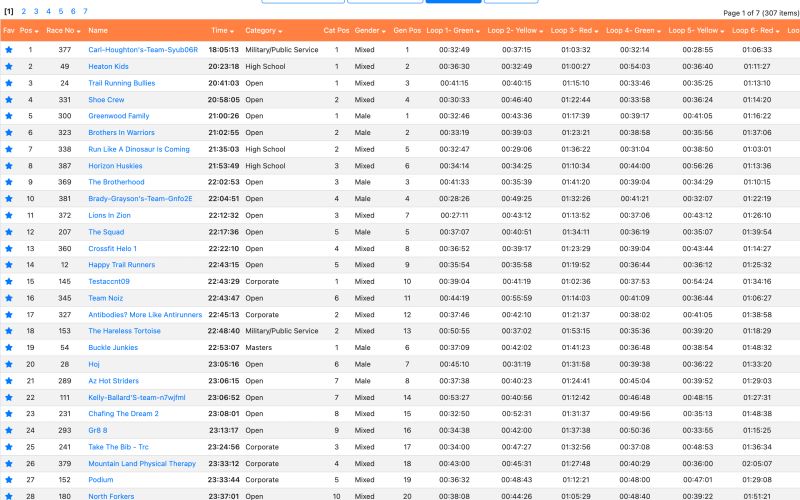Toggle favorite star for Trail Running Bullies
This screenshot has width=800, height=500.
click(9, 83)
